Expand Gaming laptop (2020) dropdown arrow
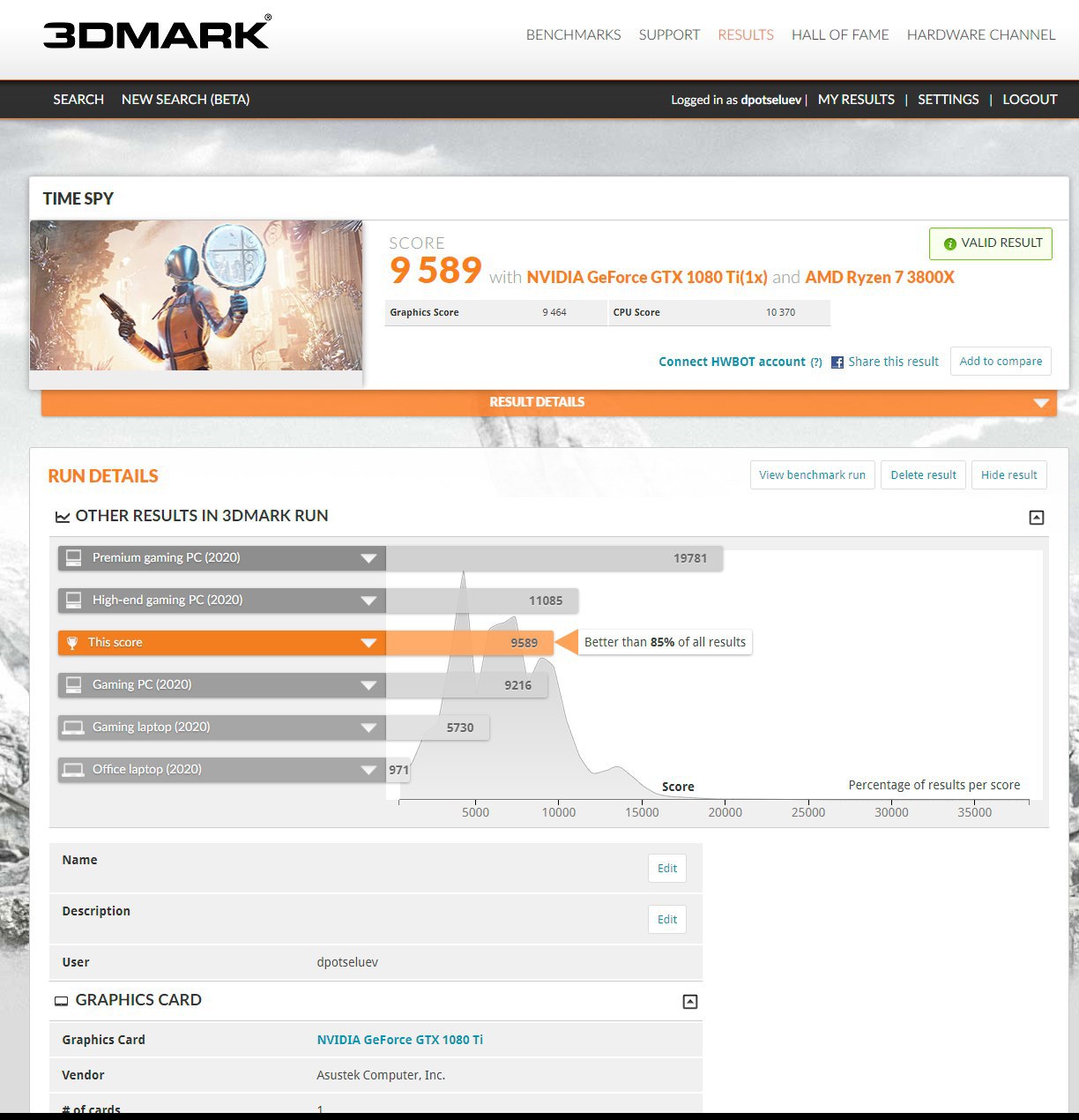Screen dimensions: 1079x1120 point(368,728)
